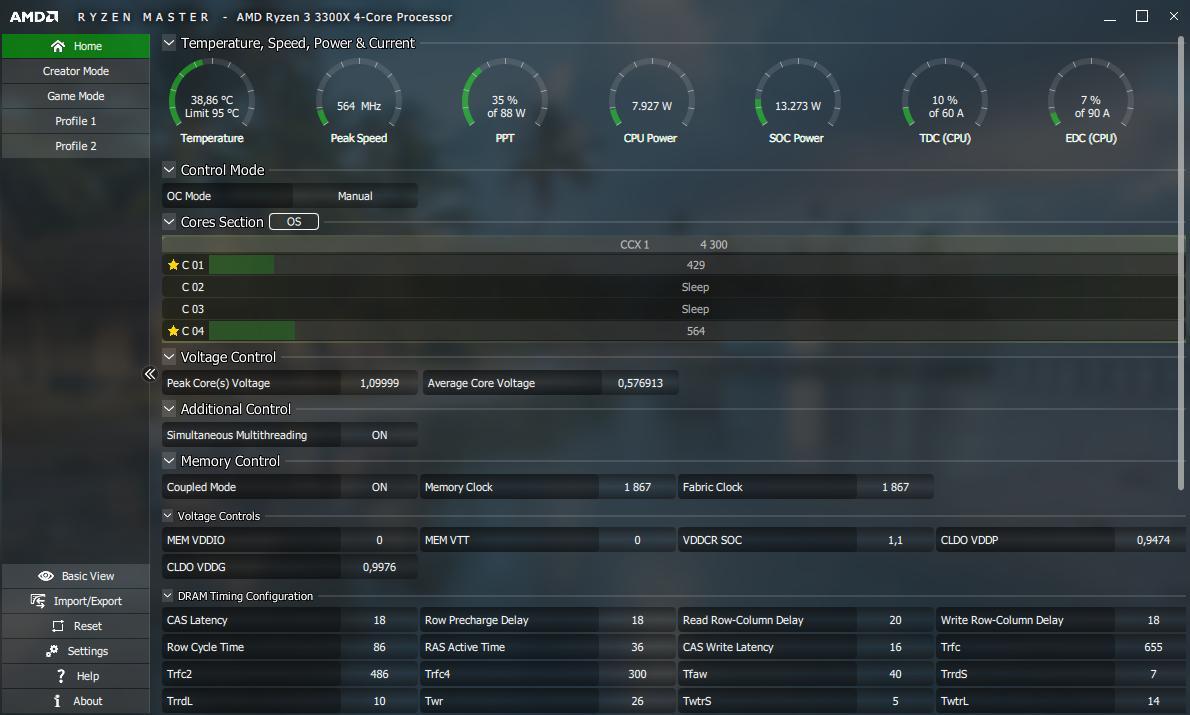Collapse sidebar with double-chevron arrow
The image size is (1190, 715).
pos(150,373)
